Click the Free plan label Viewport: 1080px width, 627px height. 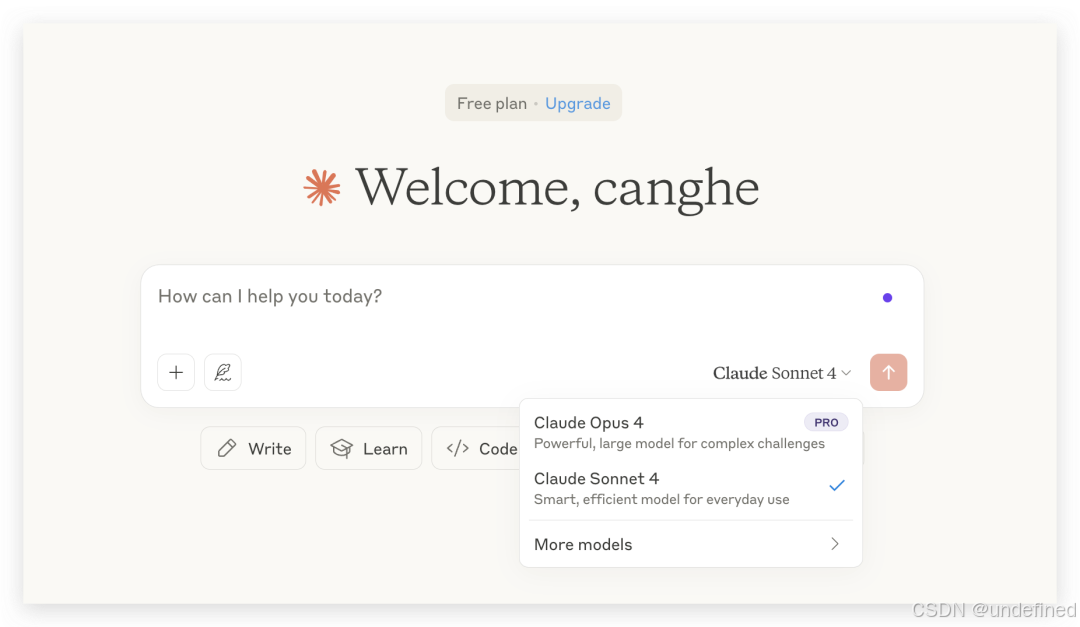[x=492, y=103]
